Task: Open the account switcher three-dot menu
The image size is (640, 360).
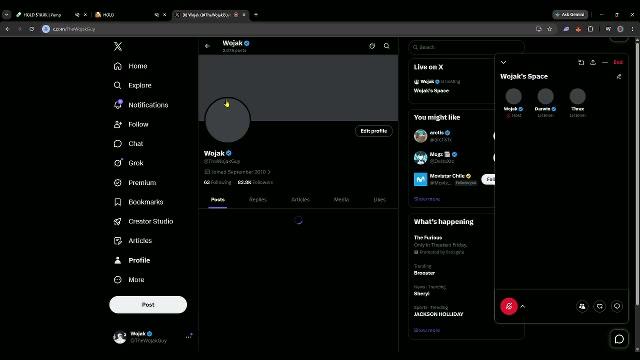Action: [189, 336]
